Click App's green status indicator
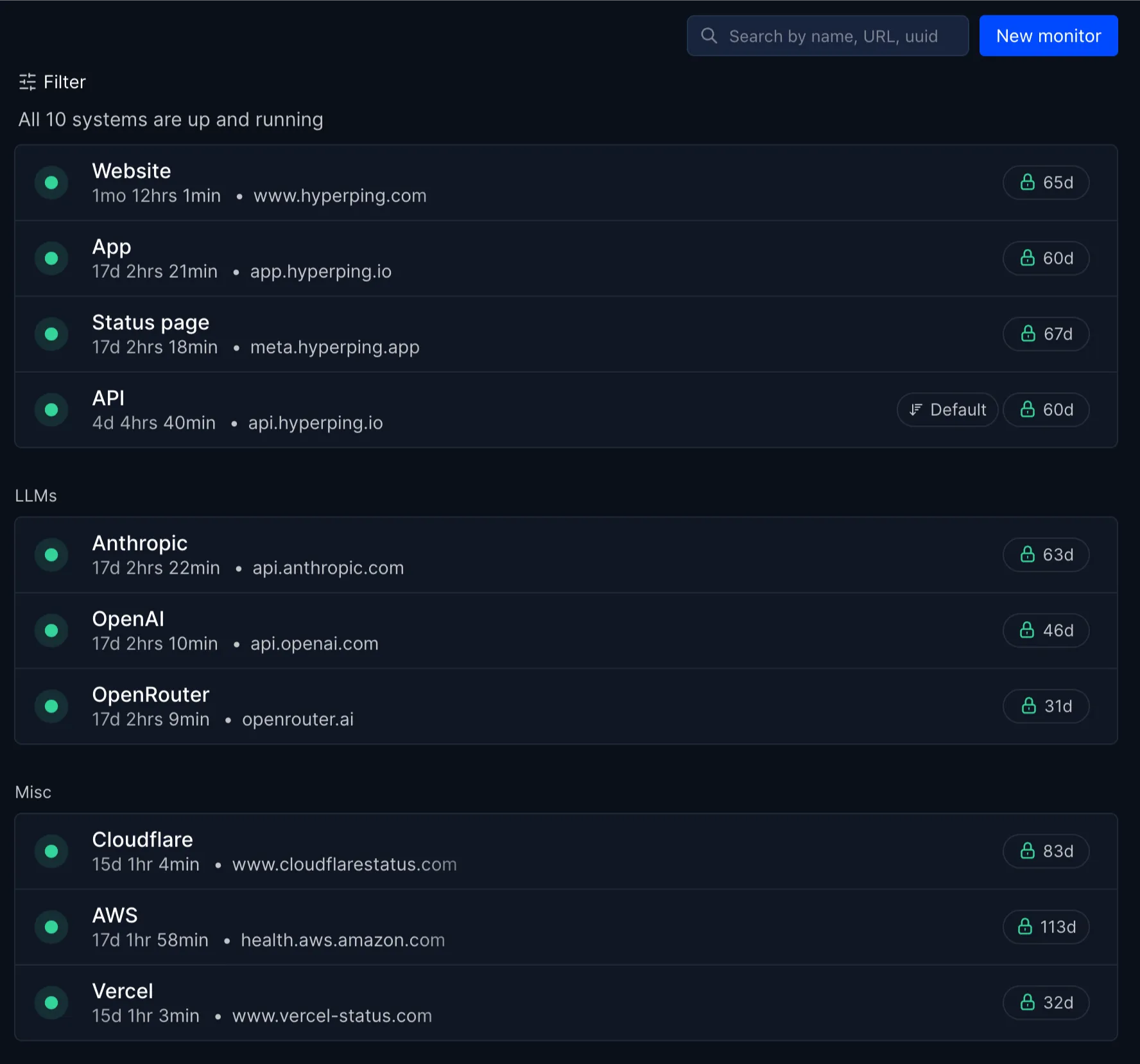Screen dimensions: 1140x1064 (51, 259)
